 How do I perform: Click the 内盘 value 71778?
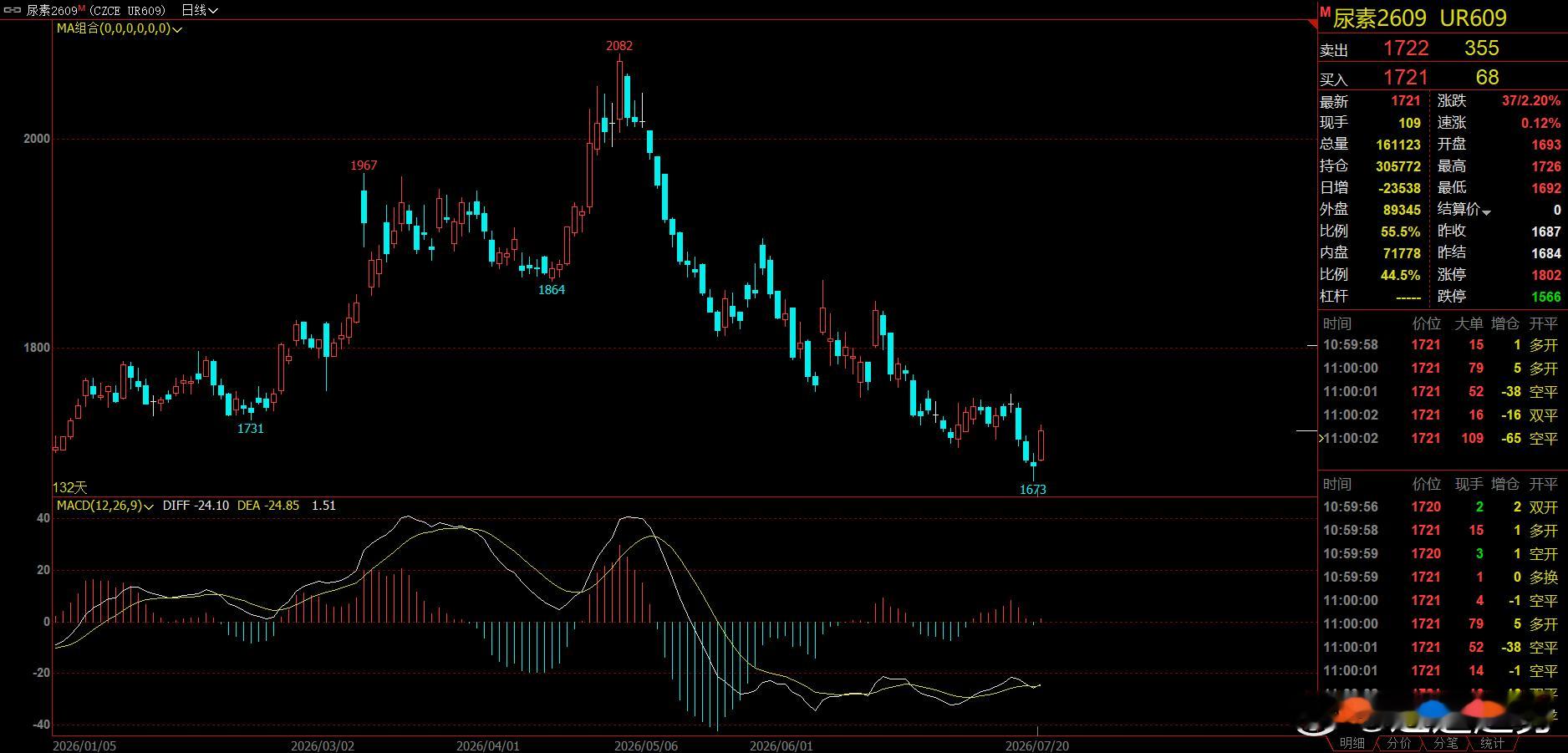[1402, 253]
